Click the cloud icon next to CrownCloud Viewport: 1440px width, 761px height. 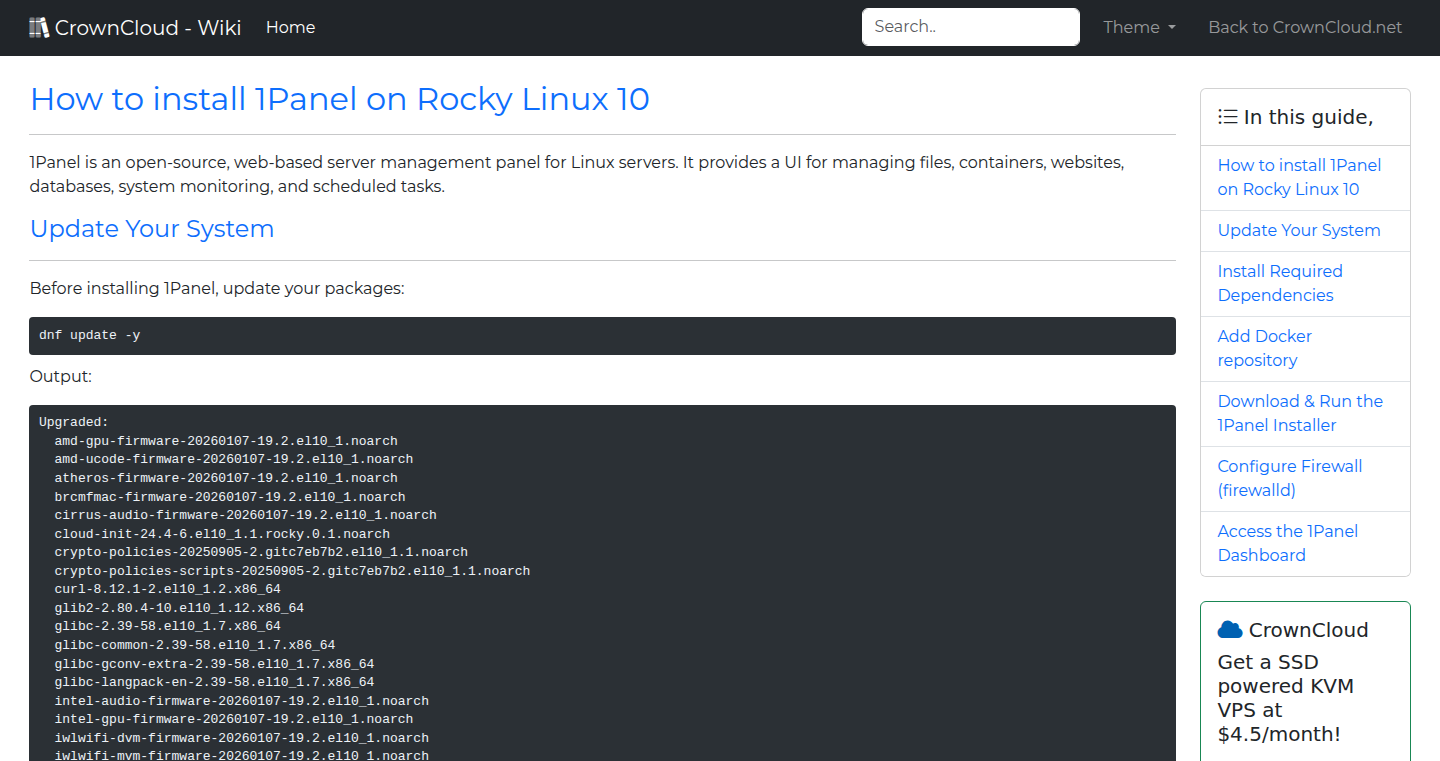1230,630
